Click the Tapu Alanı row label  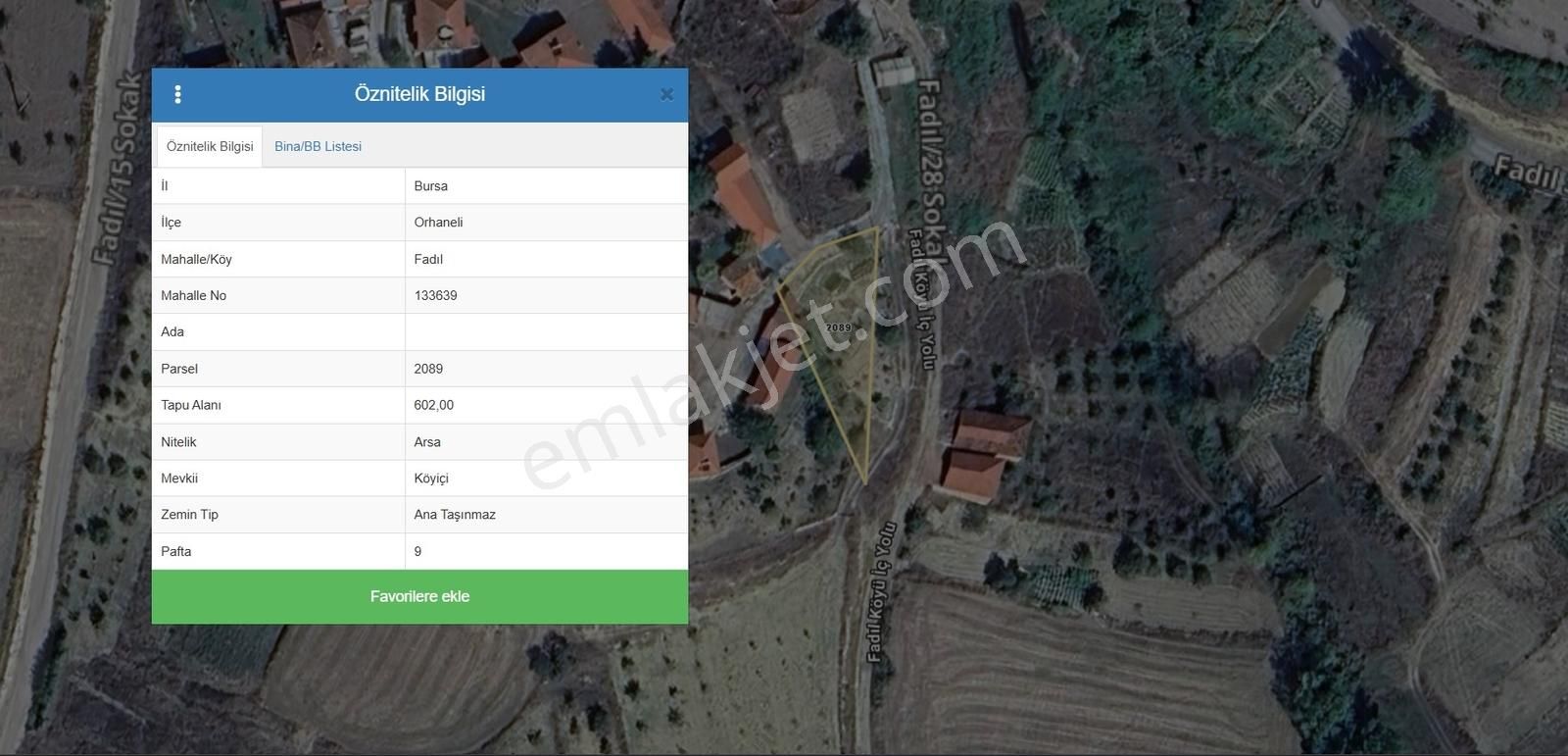[x=191, y=405]
